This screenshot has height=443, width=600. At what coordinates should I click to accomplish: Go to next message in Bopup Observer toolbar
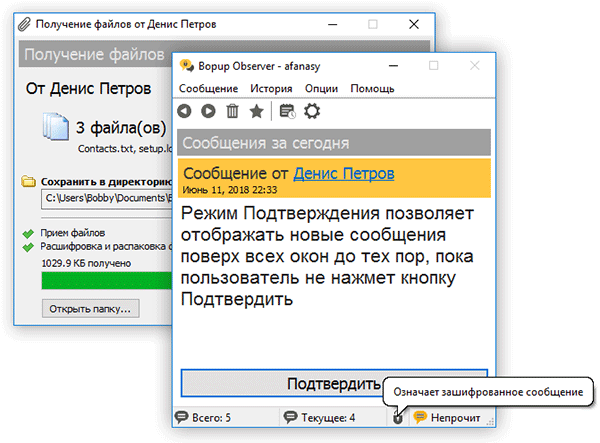coord(208,111)
